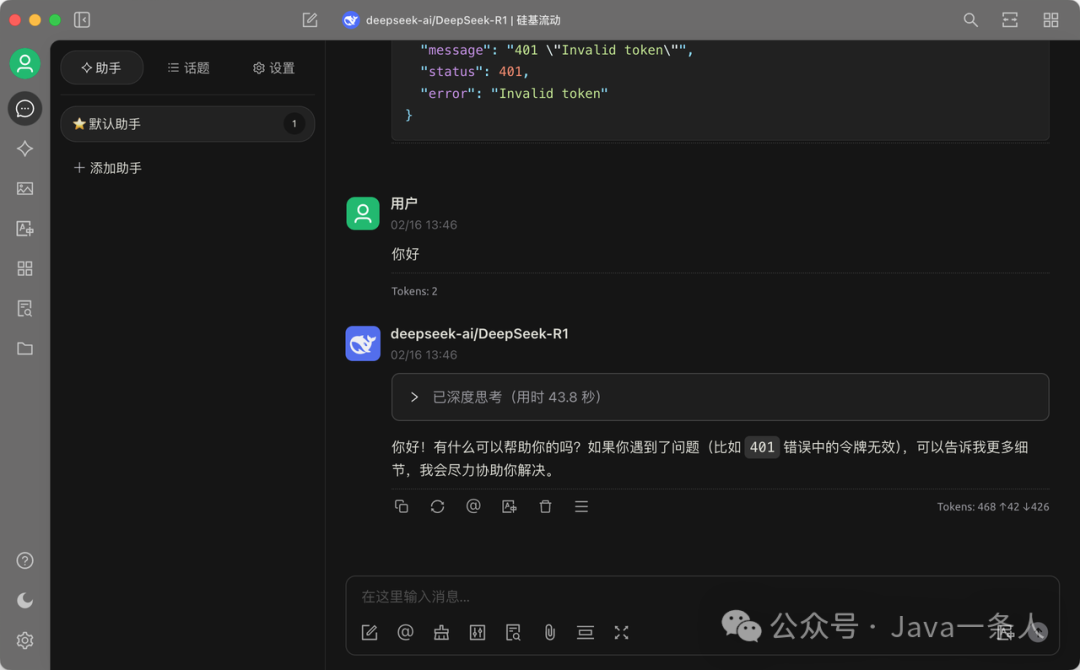The width and height of the screenshot is (1080, 670).
Task: Click the green user avatar beside 用户
Action: [x=363, y=213]
